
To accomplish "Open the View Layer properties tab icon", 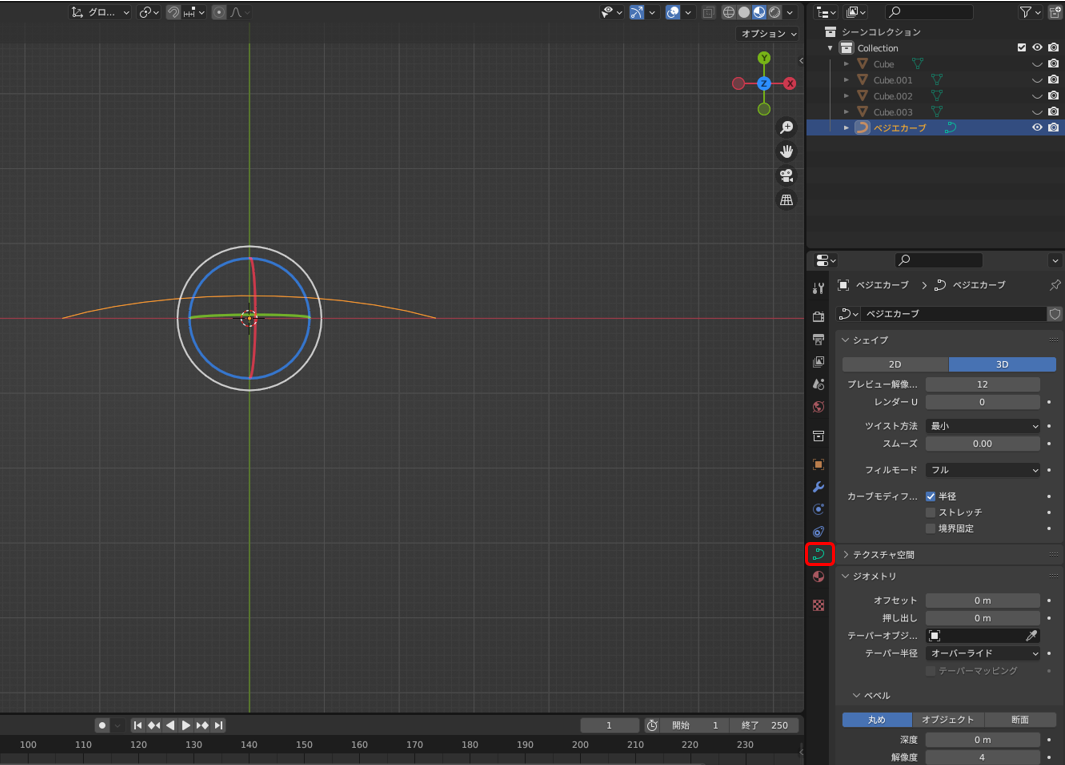I will click(818, 361).
